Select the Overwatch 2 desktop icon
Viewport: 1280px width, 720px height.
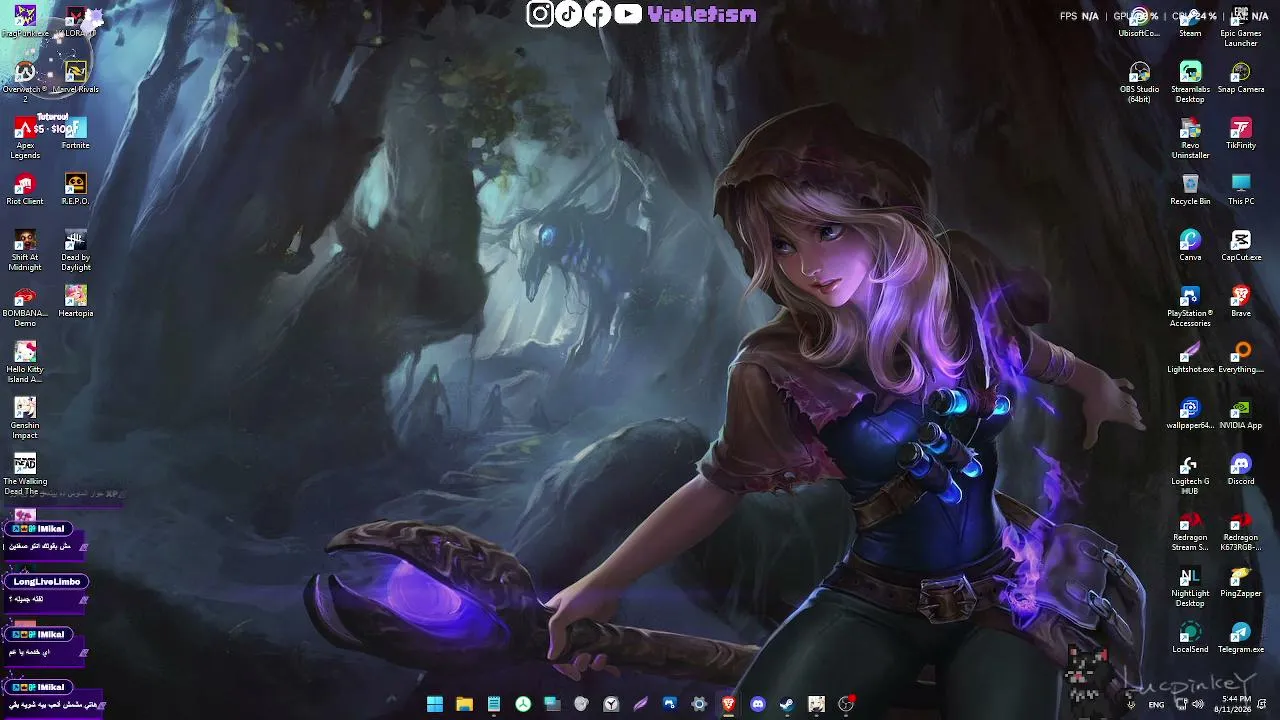coord(25,82)
